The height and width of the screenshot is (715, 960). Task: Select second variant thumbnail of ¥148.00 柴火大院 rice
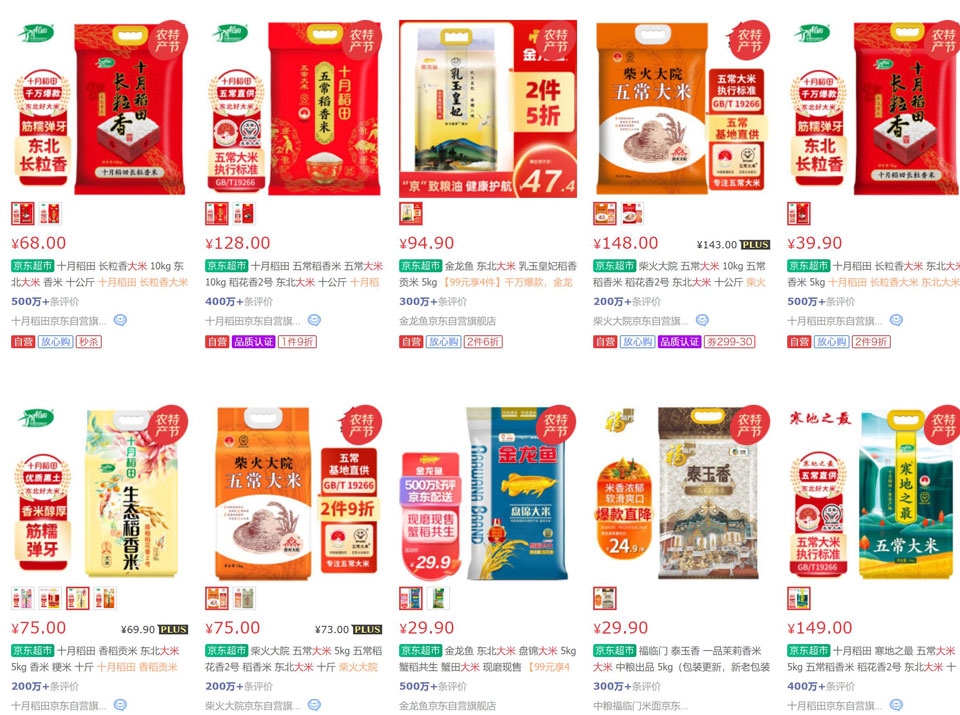pos(632,214)
